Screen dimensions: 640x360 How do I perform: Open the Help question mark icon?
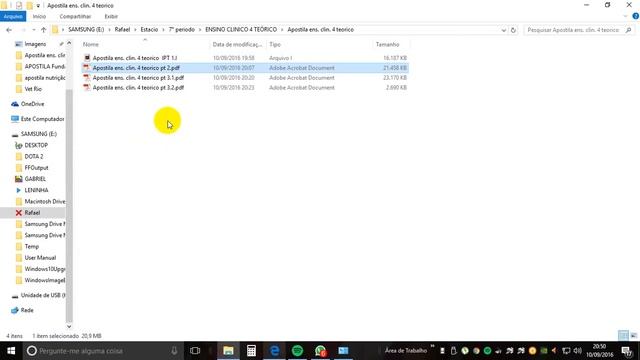[636, 16]
